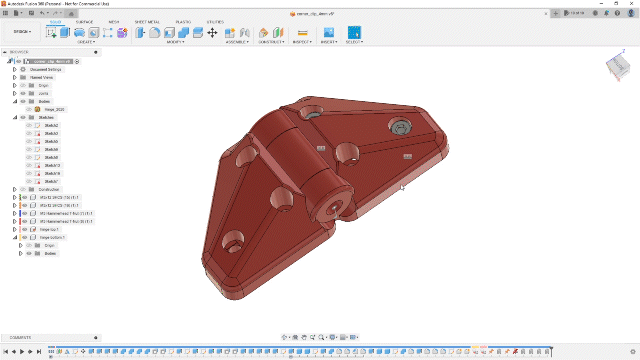Jump to the timeline end

click(x=39, y=351)
